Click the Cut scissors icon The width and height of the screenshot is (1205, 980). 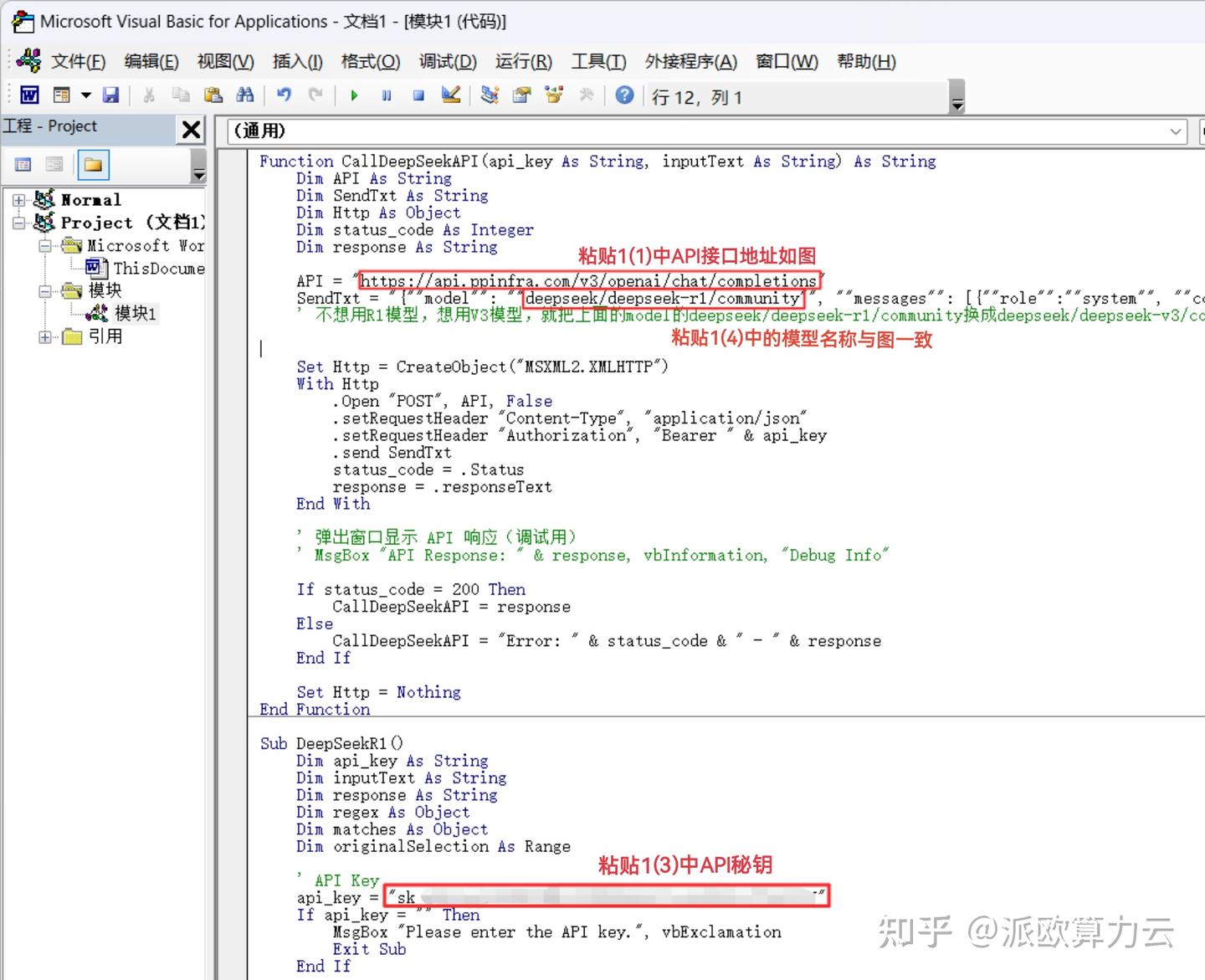[149, 95]
